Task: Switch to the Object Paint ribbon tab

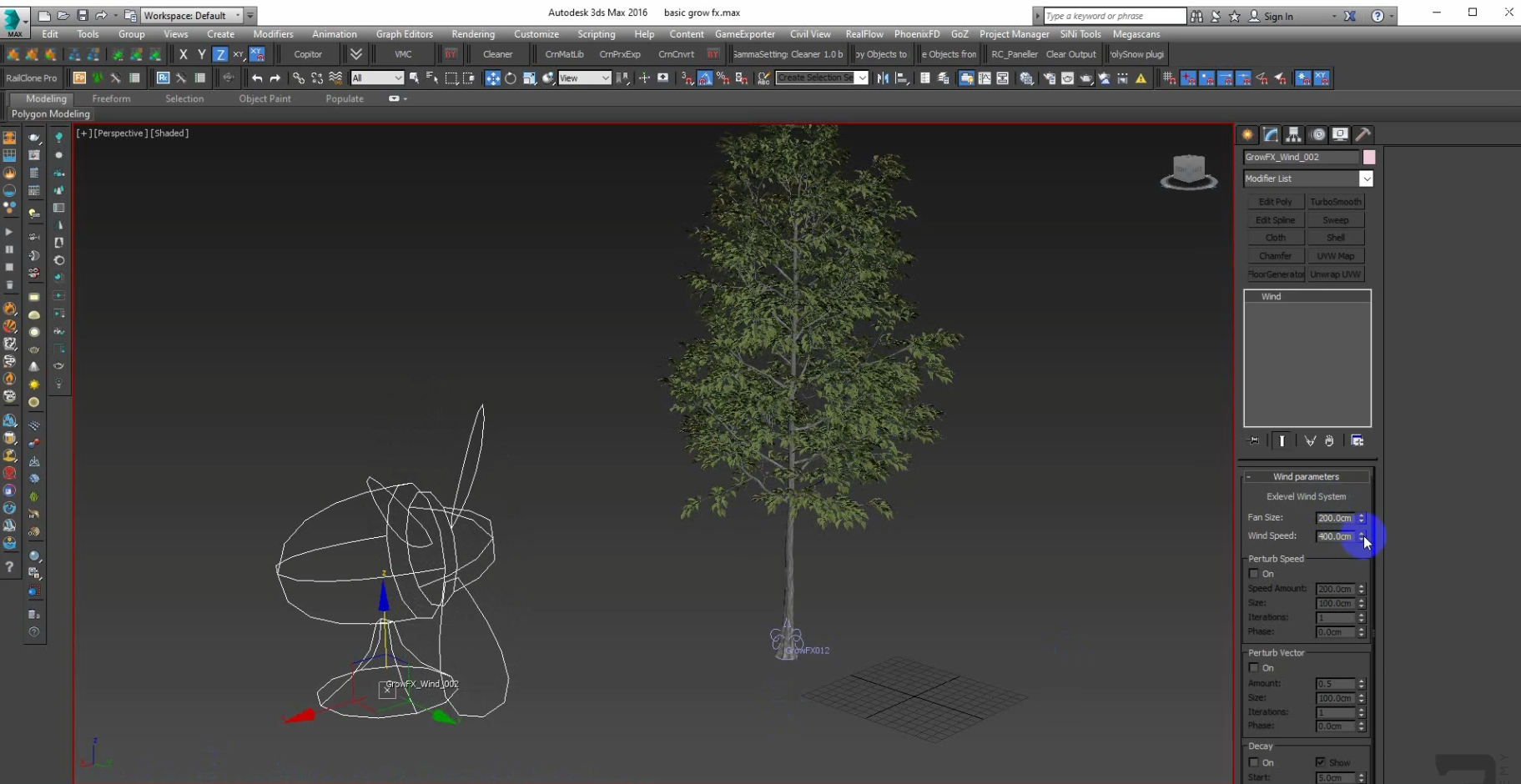Action: (264, 98)
